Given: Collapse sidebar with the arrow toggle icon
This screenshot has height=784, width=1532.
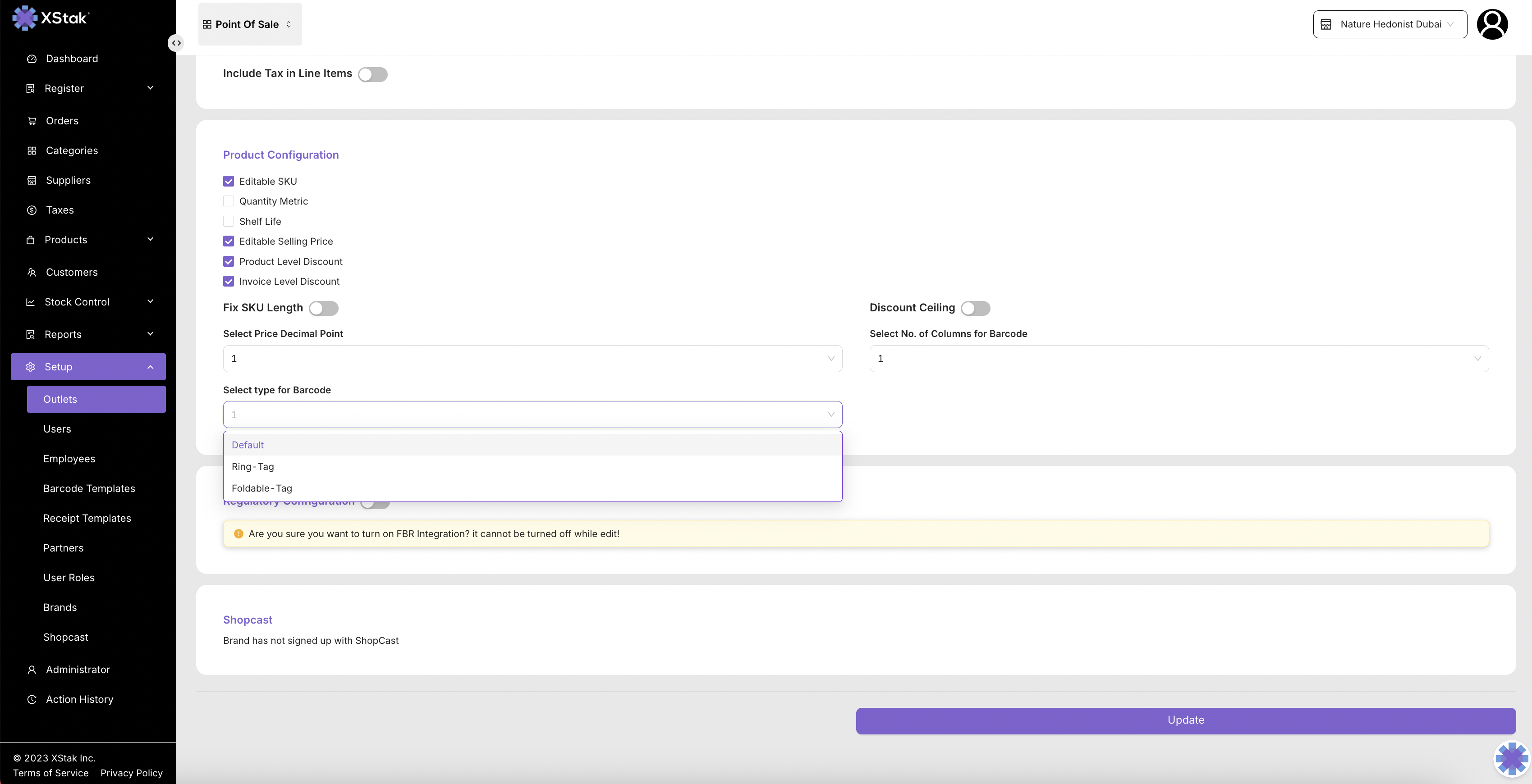Looking at the screenshot, I should point(176,43).
